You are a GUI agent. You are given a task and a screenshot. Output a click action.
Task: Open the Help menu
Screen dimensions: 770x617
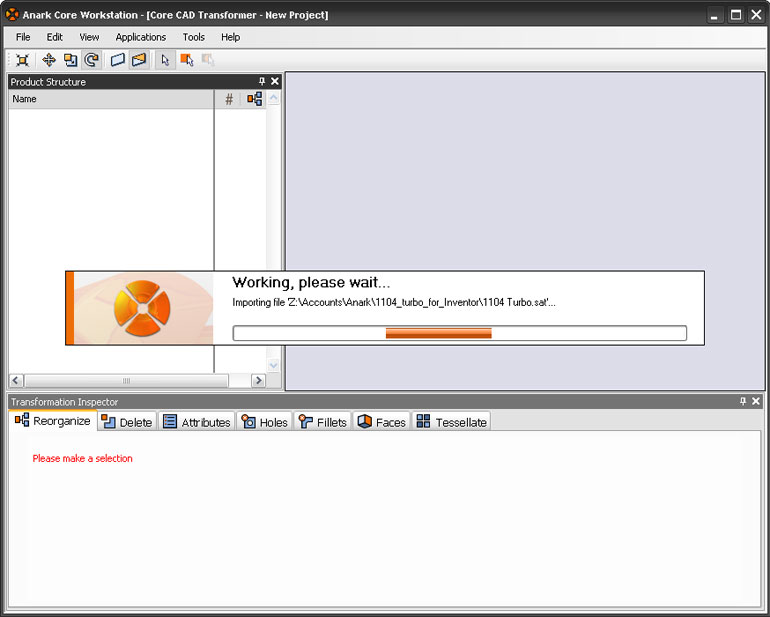click(x=230, y=37)
